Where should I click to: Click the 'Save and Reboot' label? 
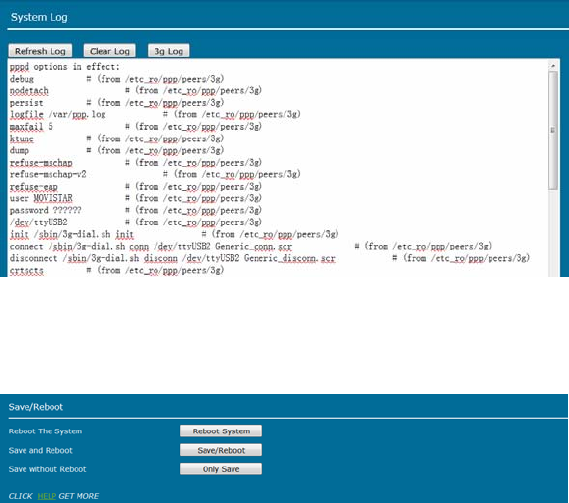click(x=41, y=450)
